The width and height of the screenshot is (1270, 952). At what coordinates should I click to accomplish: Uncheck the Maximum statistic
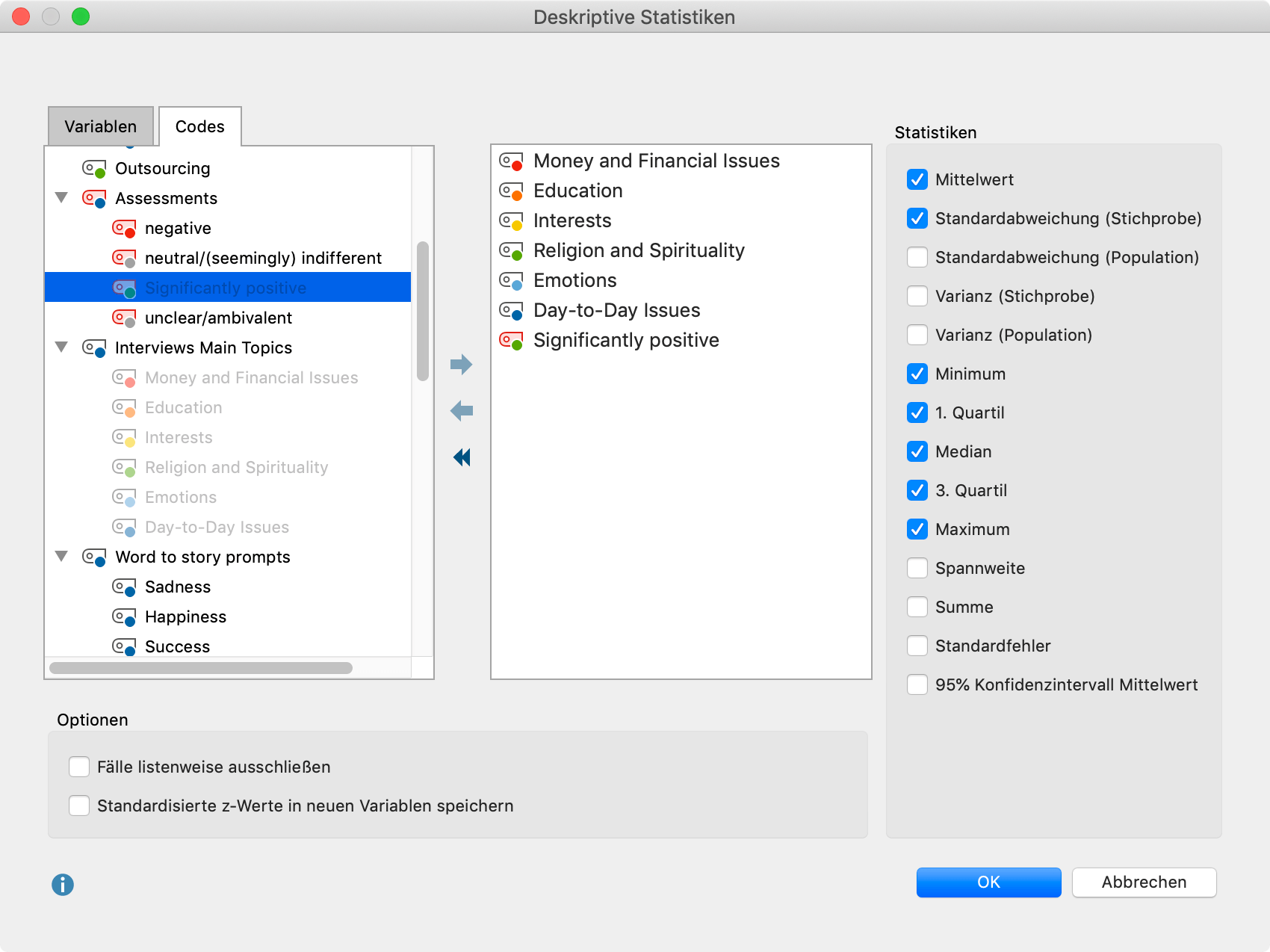tap(917, 529)
